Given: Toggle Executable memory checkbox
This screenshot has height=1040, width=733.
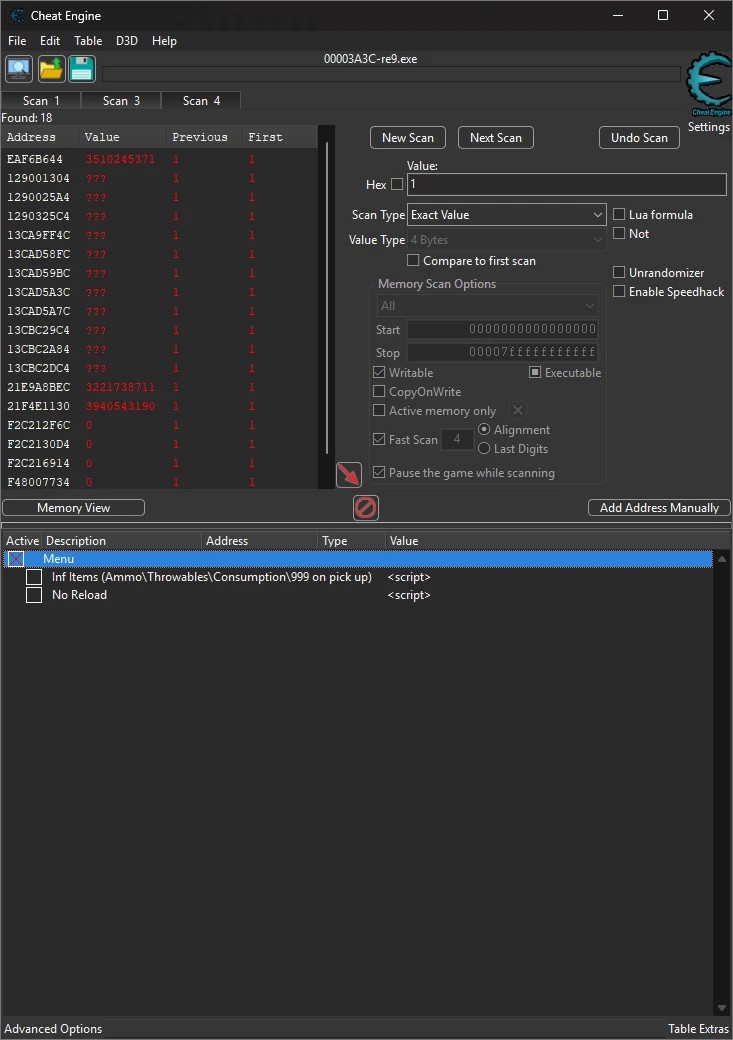Looking at the screenshot, I should click(x=535, y=373).
